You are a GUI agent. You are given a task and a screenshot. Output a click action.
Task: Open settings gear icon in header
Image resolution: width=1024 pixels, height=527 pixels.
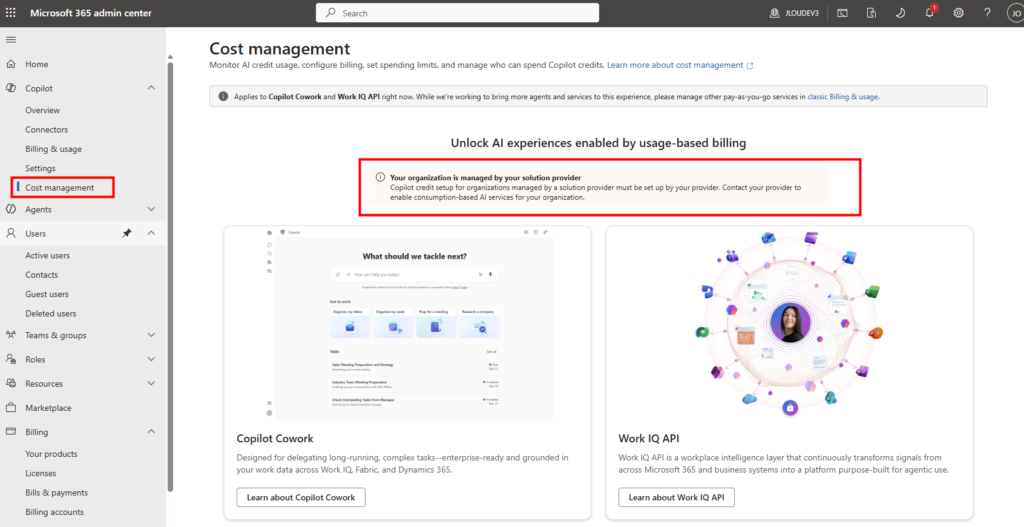[958, 13]
